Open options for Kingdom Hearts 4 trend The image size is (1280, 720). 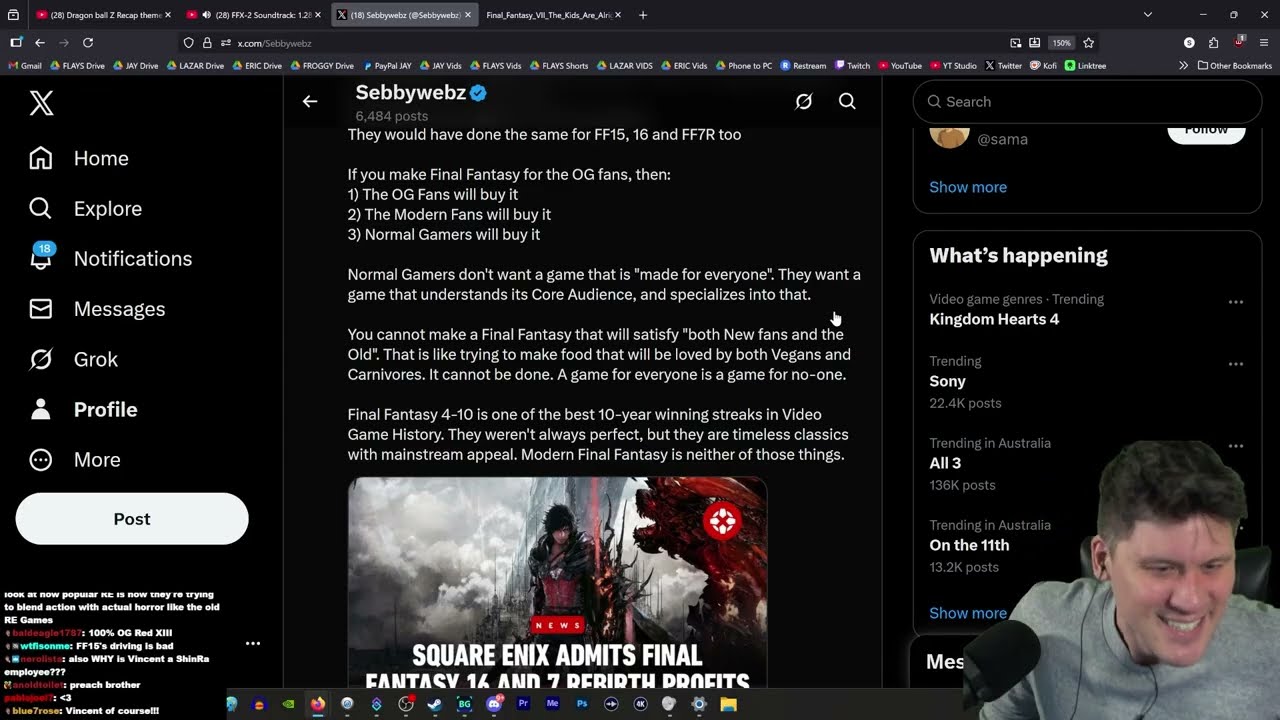click(1236, 302)
